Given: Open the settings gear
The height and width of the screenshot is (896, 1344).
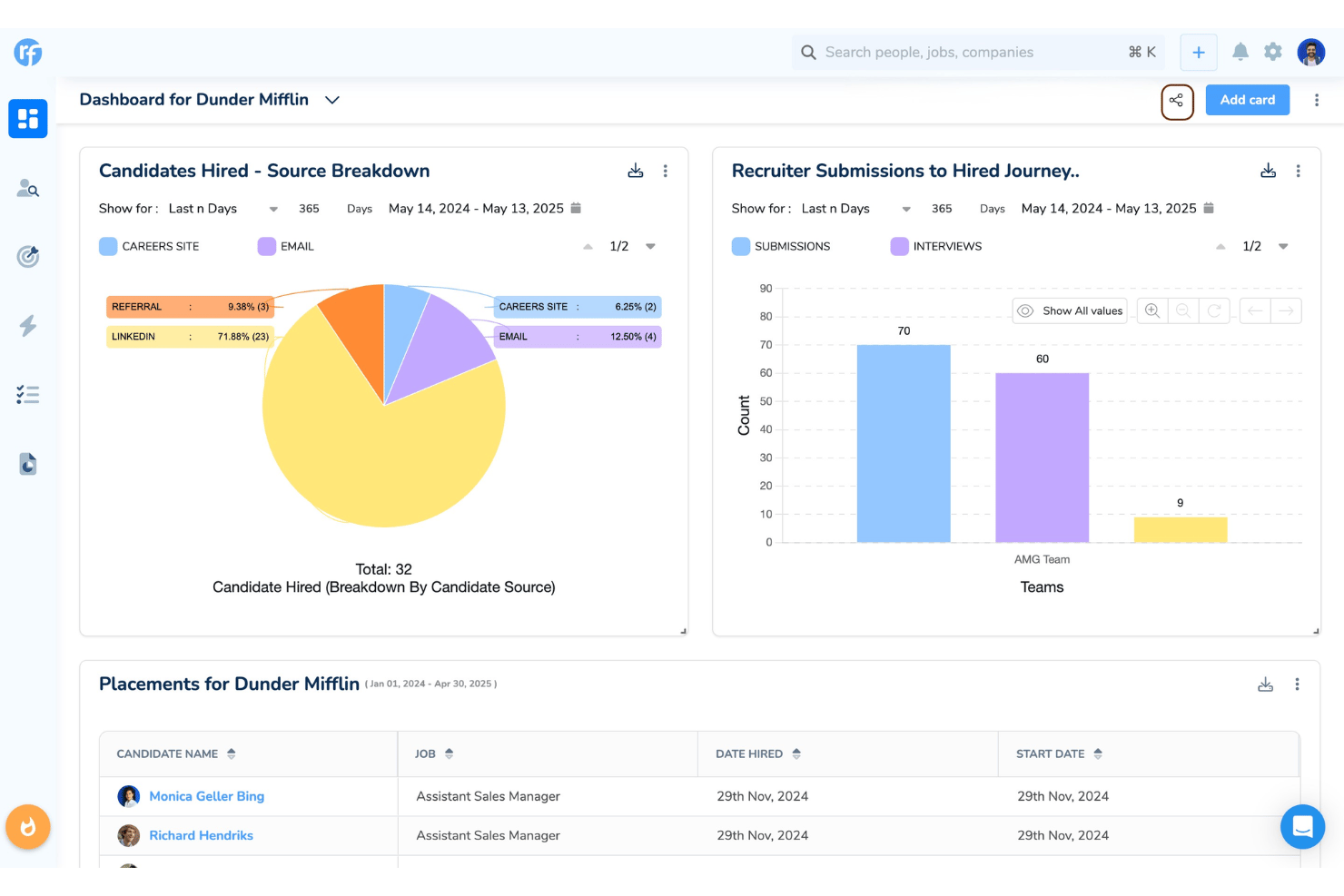Looking at the screenshot, I should (1273, 52).
